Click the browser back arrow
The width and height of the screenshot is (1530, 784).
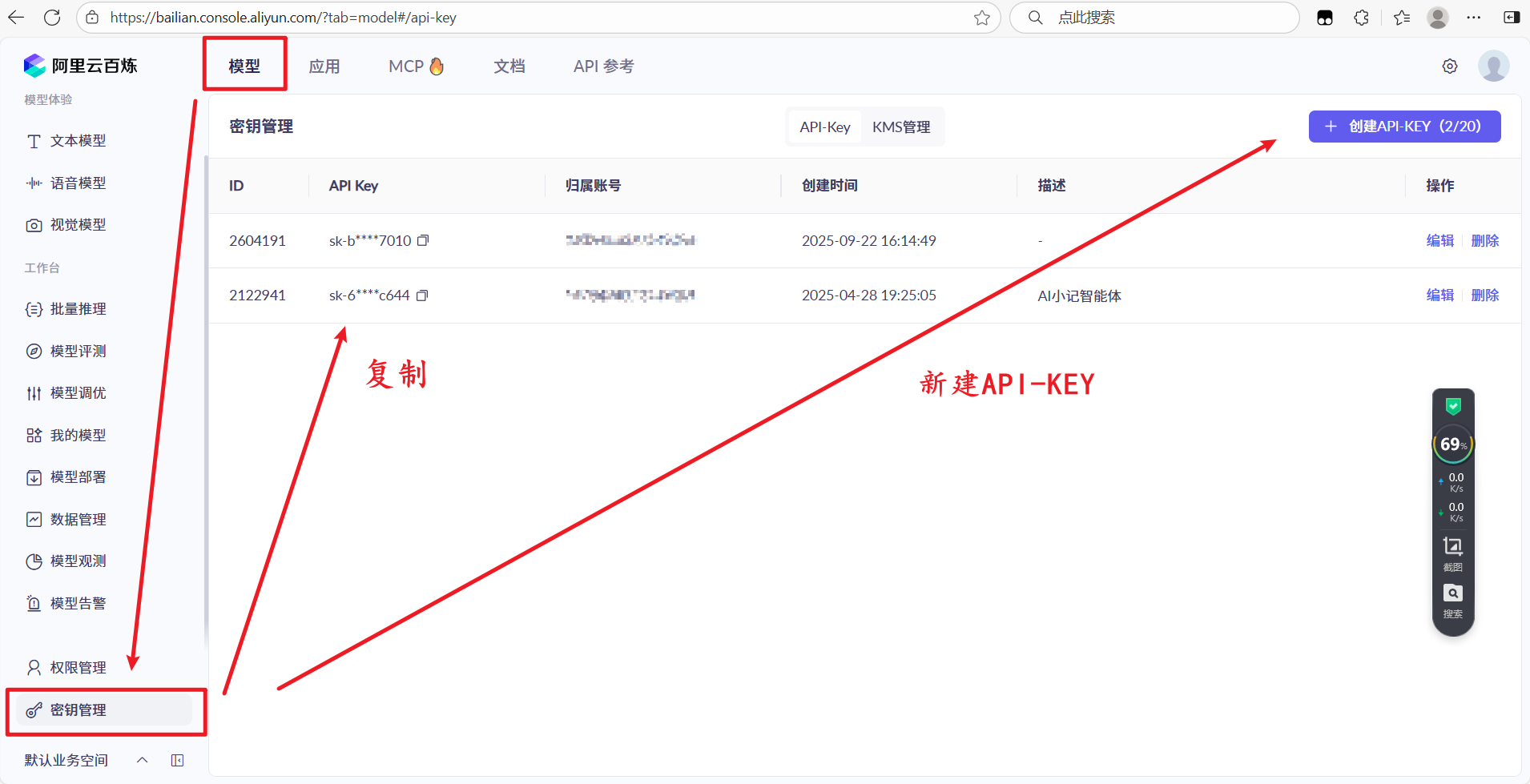tap(16, 18)
